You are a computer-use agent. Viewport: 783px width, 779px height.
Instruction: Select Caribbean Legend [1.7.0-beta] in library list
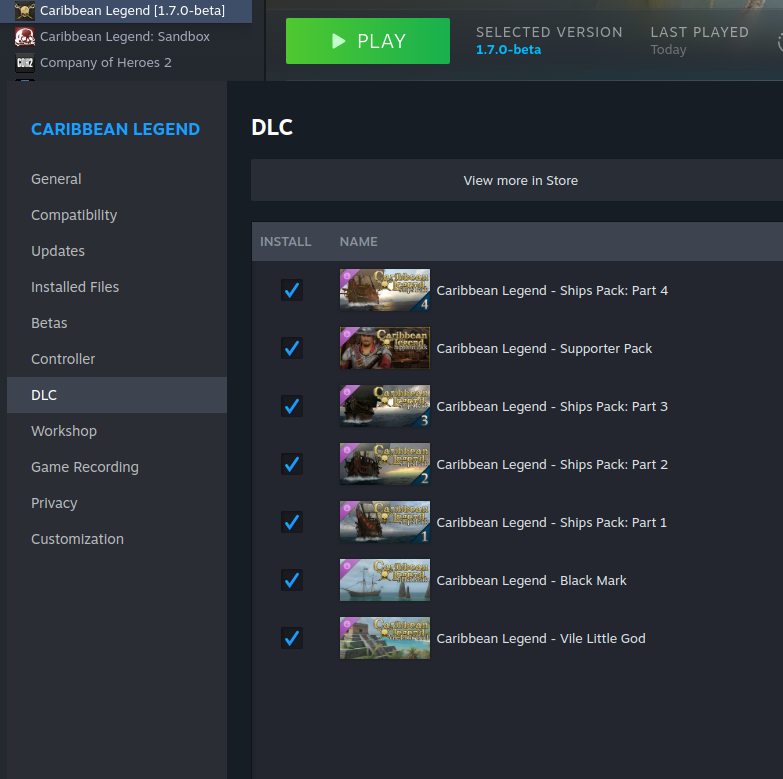[126, 10]
